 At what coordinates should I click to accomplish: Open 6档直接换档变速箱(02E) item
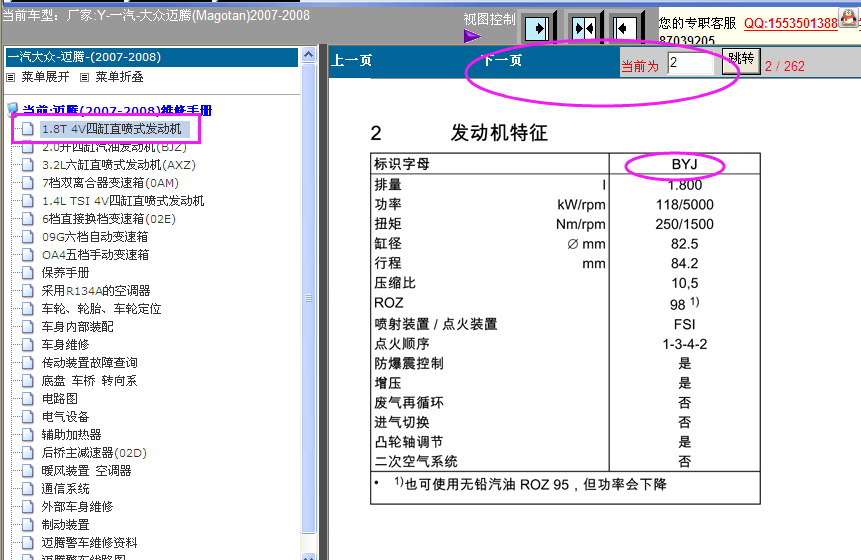point(109,219)
